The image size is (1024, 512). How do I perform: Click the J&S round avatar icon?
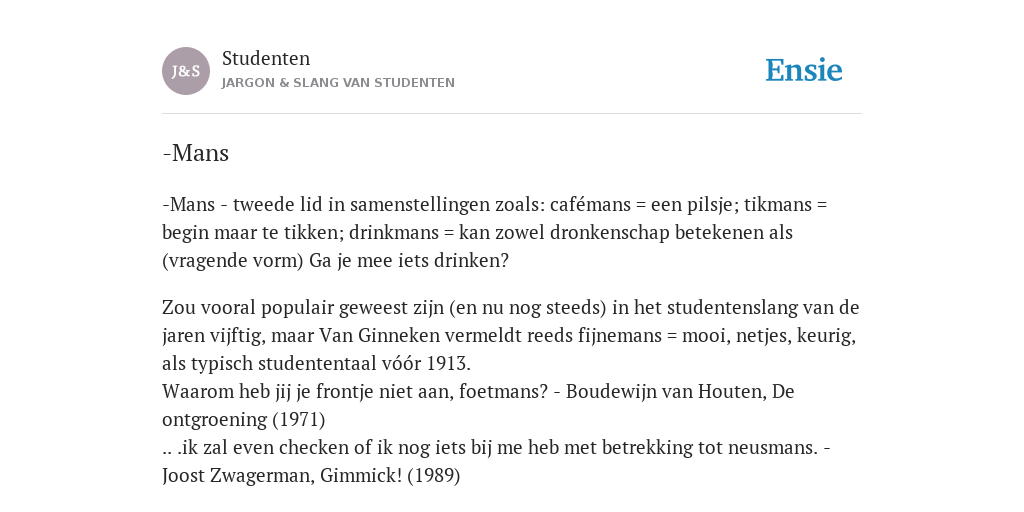tap(185, 71)
